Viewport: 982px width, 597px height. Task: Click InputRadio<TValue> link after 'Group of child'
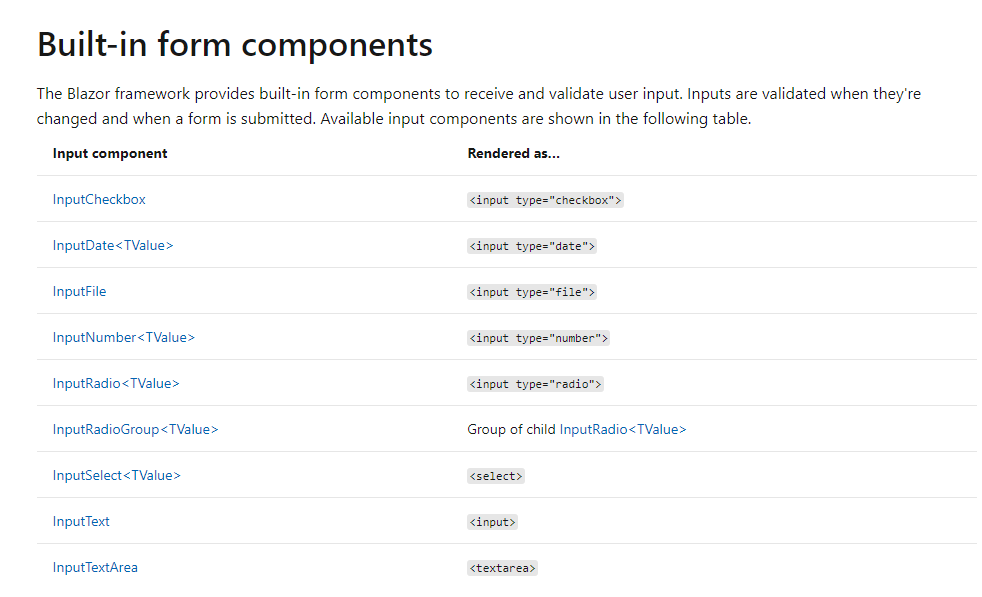(623, 430)
